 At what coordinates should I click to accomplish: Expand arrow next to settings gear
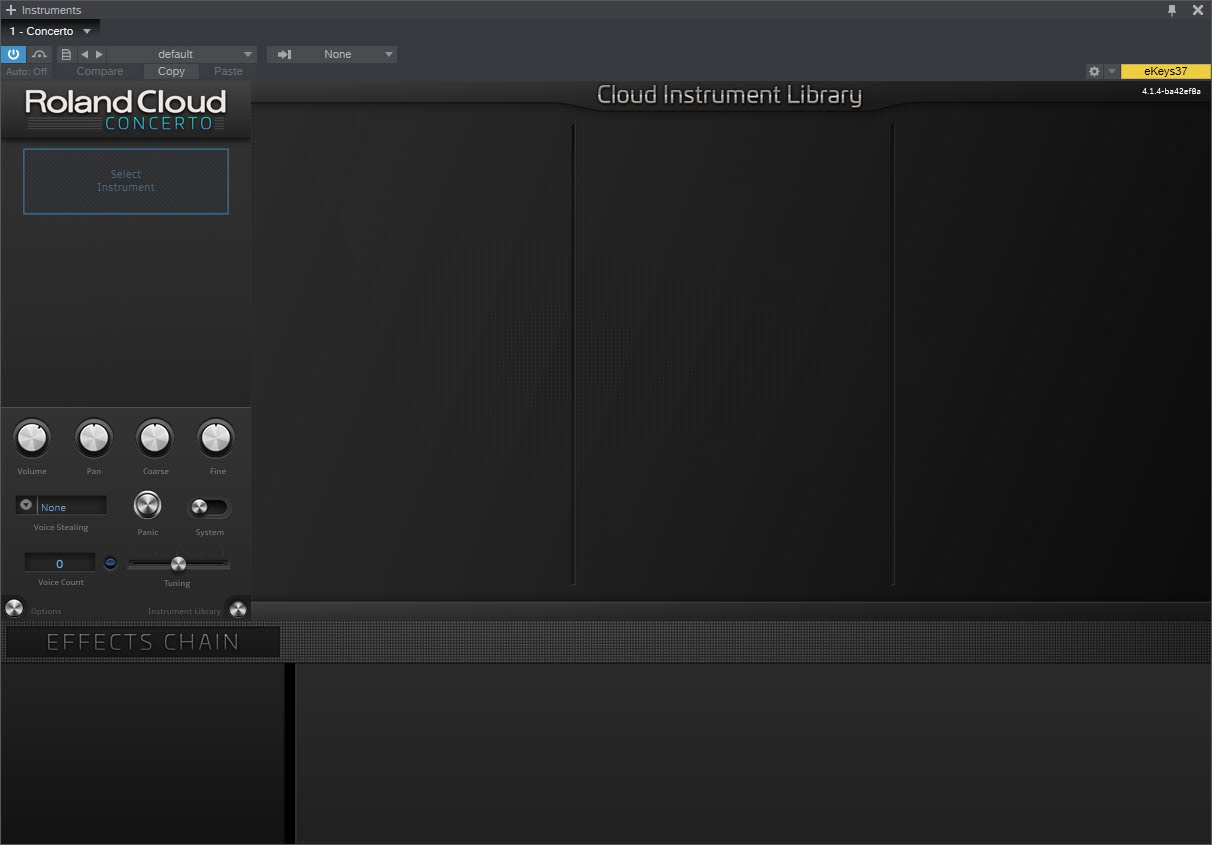point(1111,71)
